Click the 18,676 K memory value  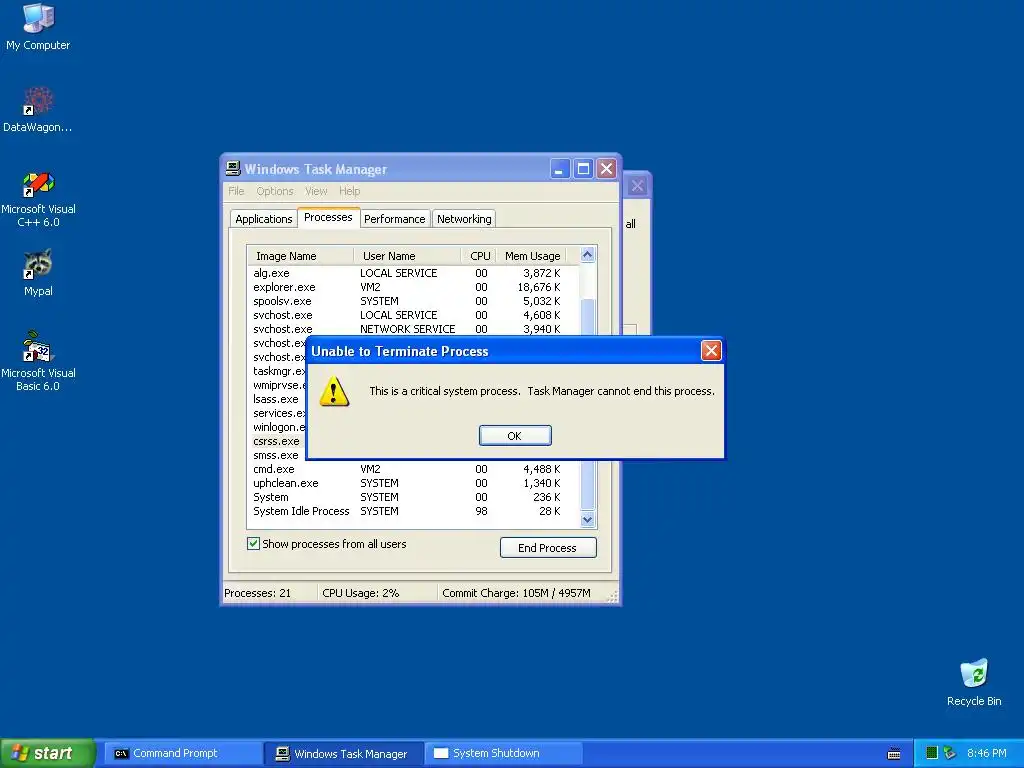539,287
